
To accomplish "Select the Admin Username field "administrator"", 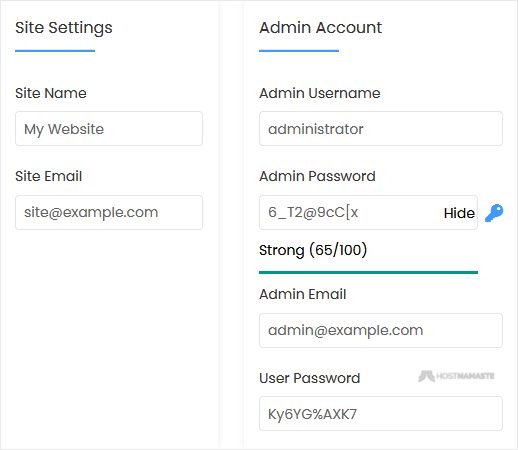I will pos(381,129).
